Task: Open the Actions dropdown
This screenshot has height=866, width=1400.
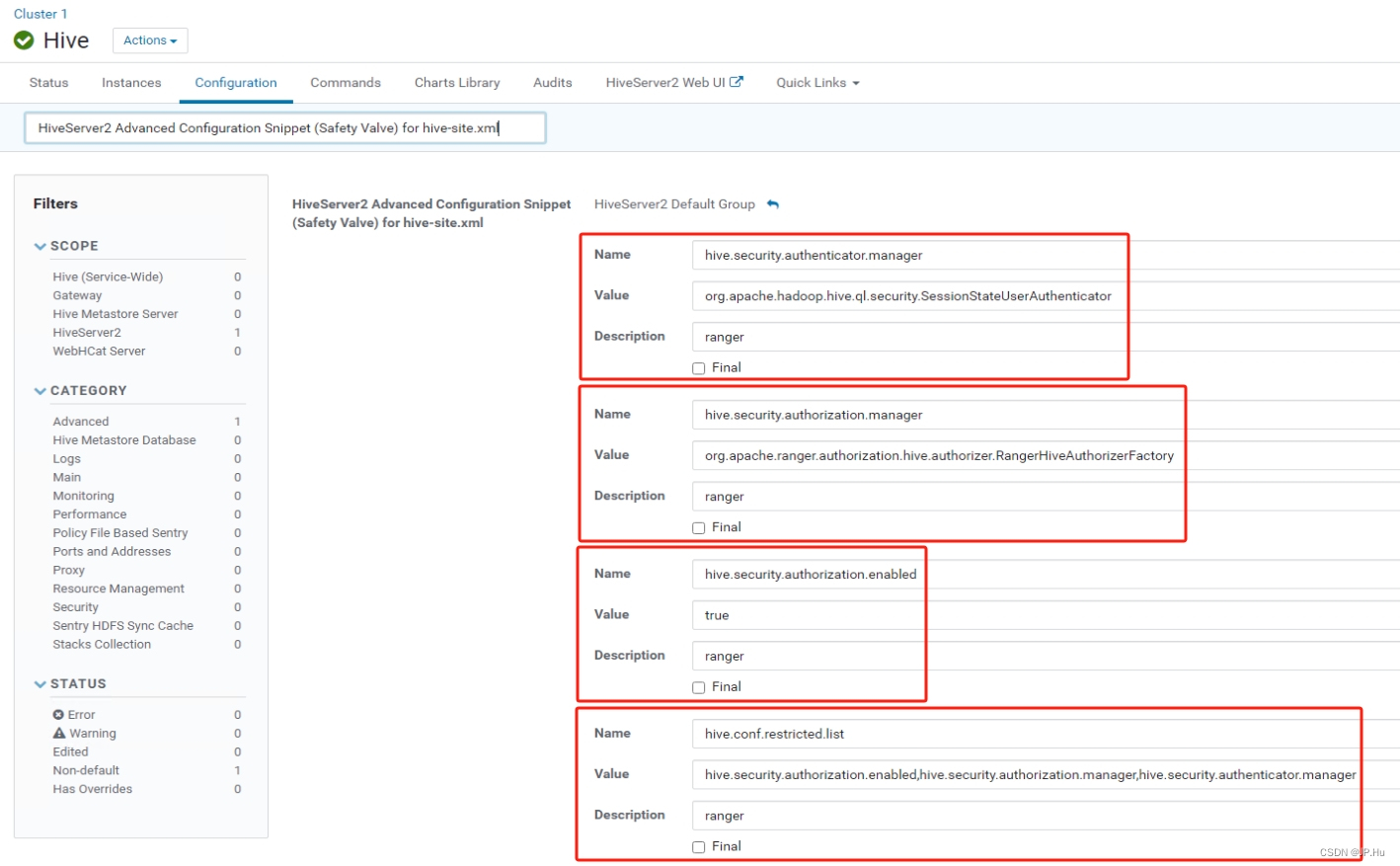Action: (150, 40)
